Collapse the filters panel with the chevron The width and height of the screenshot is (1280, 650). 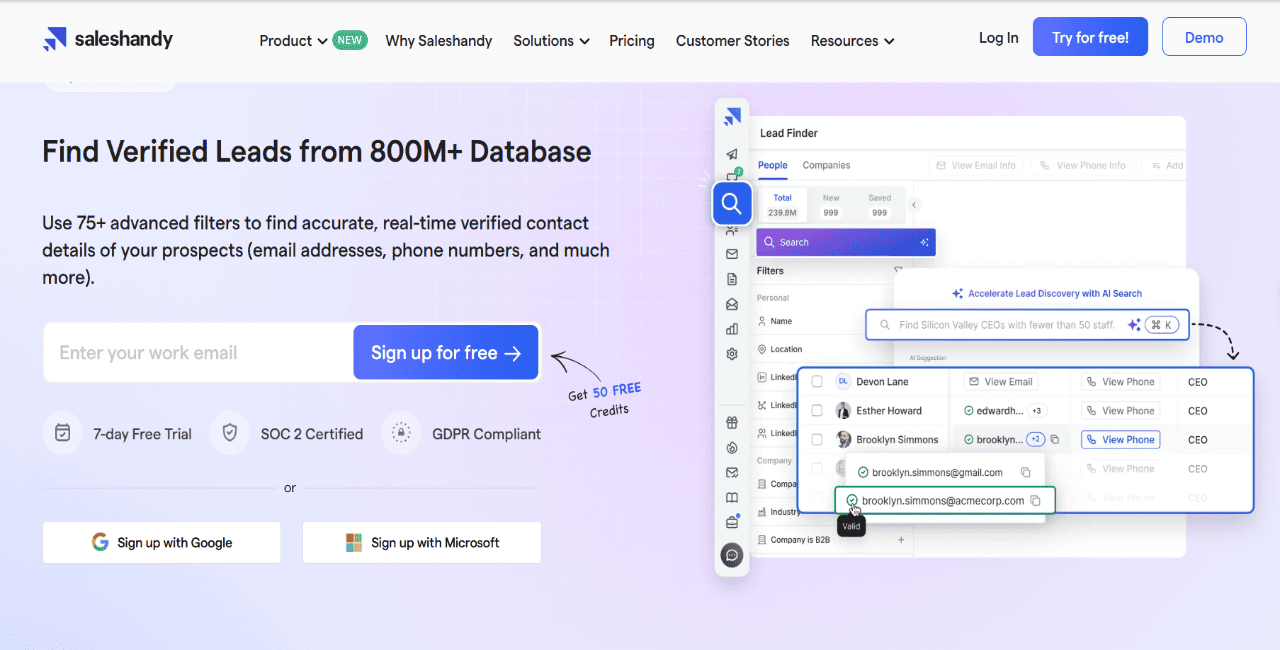coord(914,205)
